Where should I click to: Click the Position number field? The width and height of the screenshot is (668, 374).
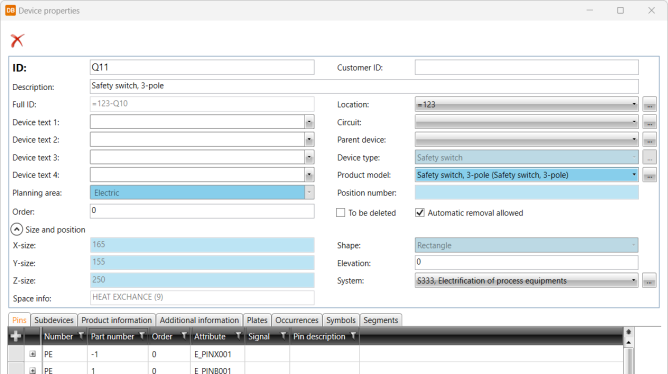(x=527, y=193)
